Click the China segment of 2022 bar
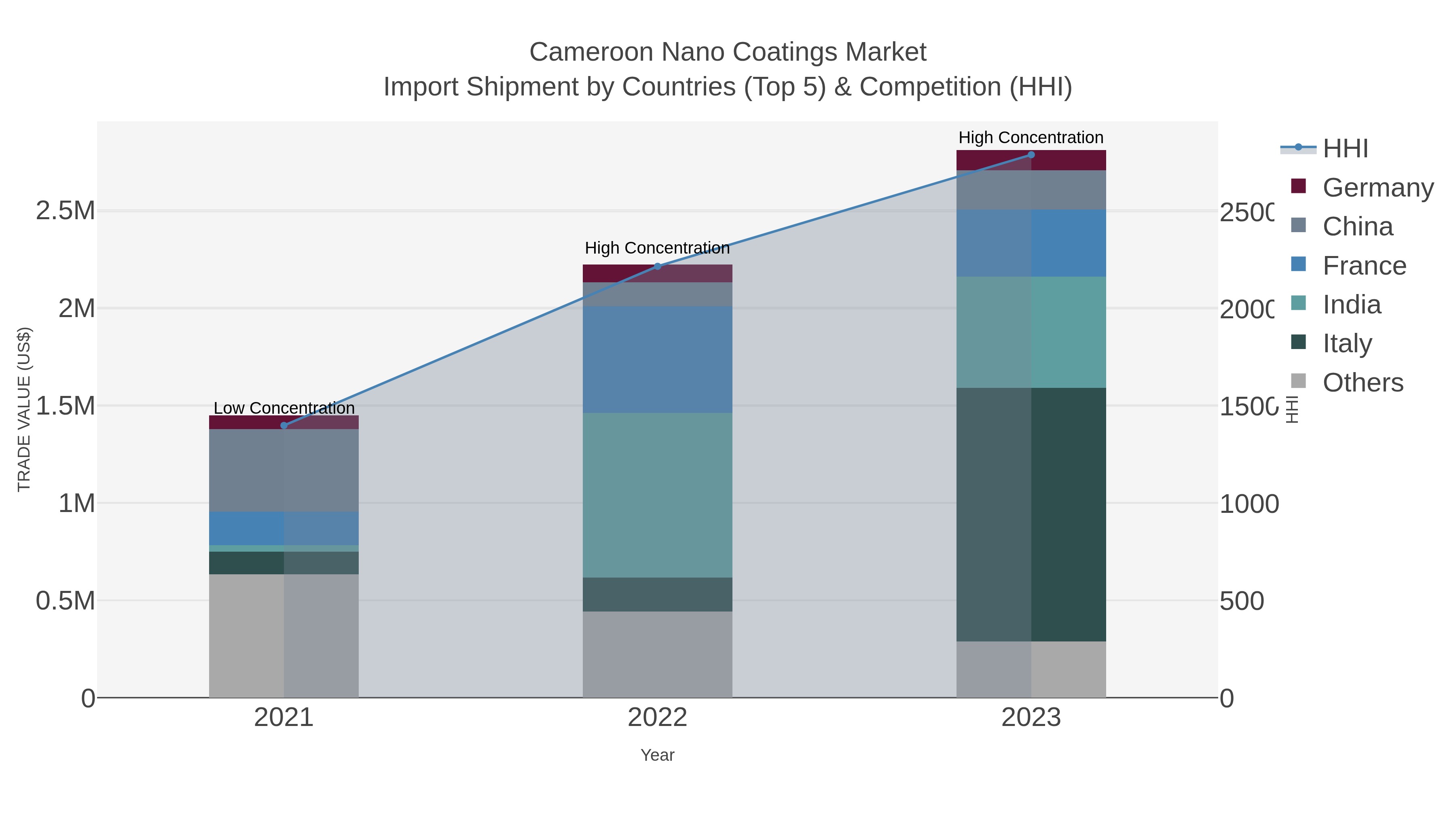This screenshot has width=1456, height=819. point(657,294)
